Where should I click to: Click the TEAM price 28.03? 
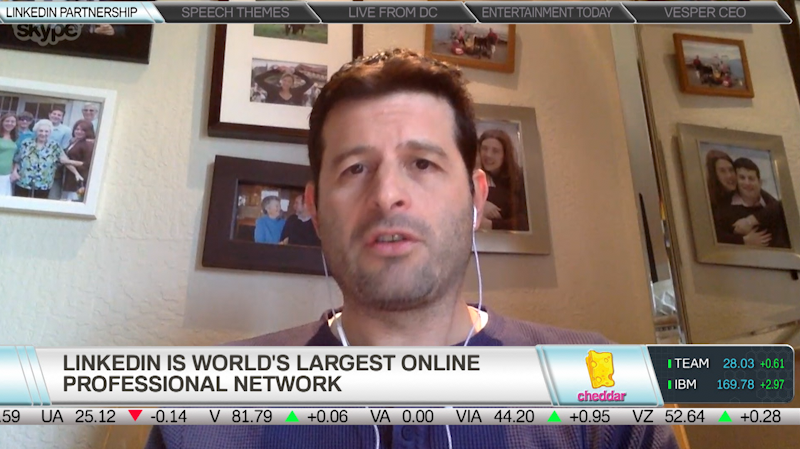pos(738,363)
